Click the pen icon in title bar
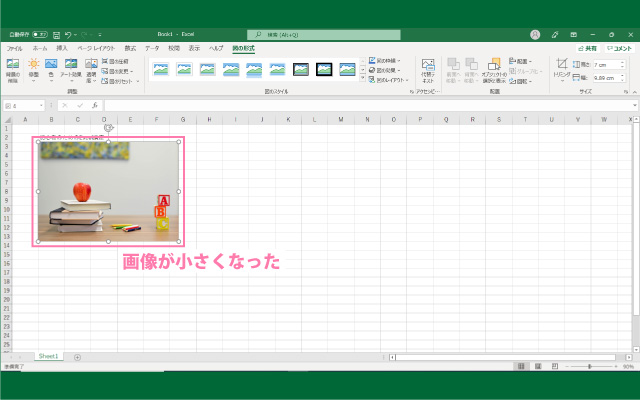Screen dimensions: 640x400 [x=555, y=35]
